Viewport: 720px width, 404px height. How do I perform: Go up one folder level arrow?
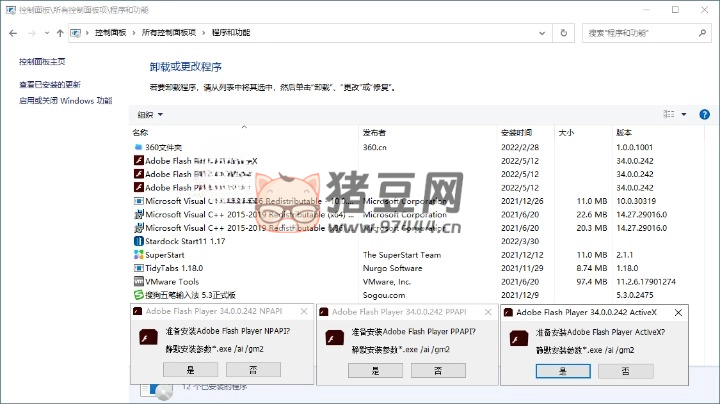60,32
